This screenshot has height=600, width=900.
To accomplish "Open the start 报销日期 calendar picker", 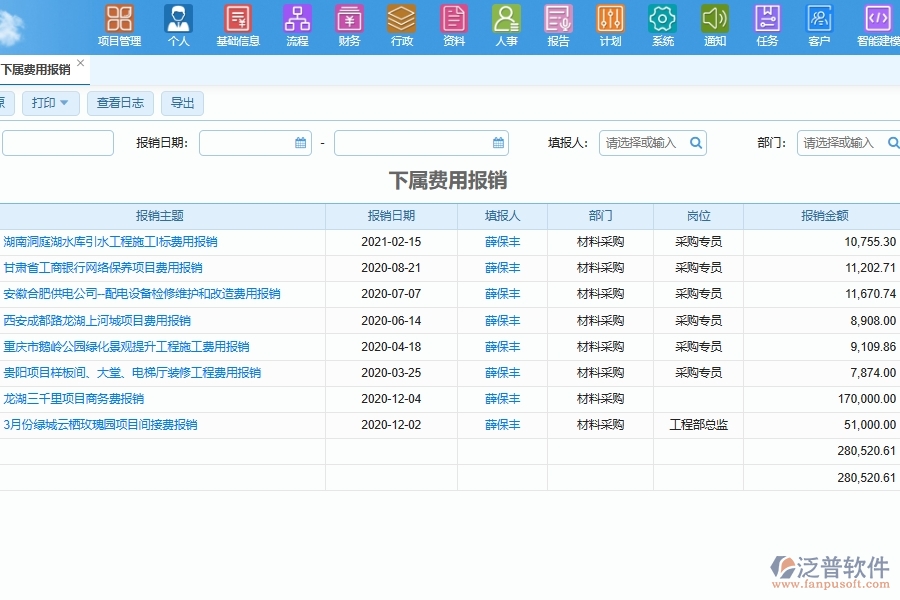I will pyautogui.click(x=299, y=142).
